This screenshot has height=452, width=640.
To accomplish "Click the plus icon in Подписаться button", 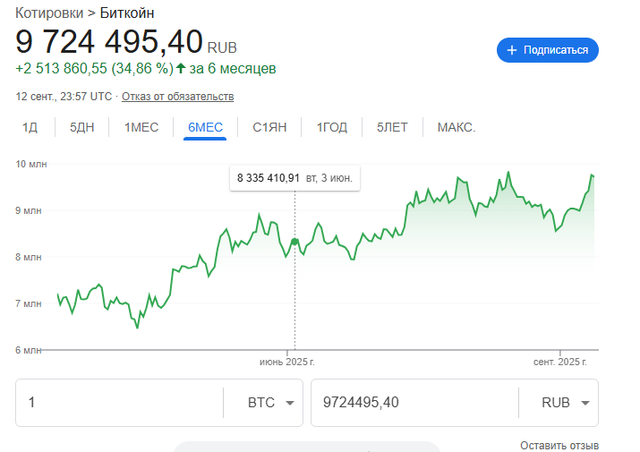I will click(511, 50).
